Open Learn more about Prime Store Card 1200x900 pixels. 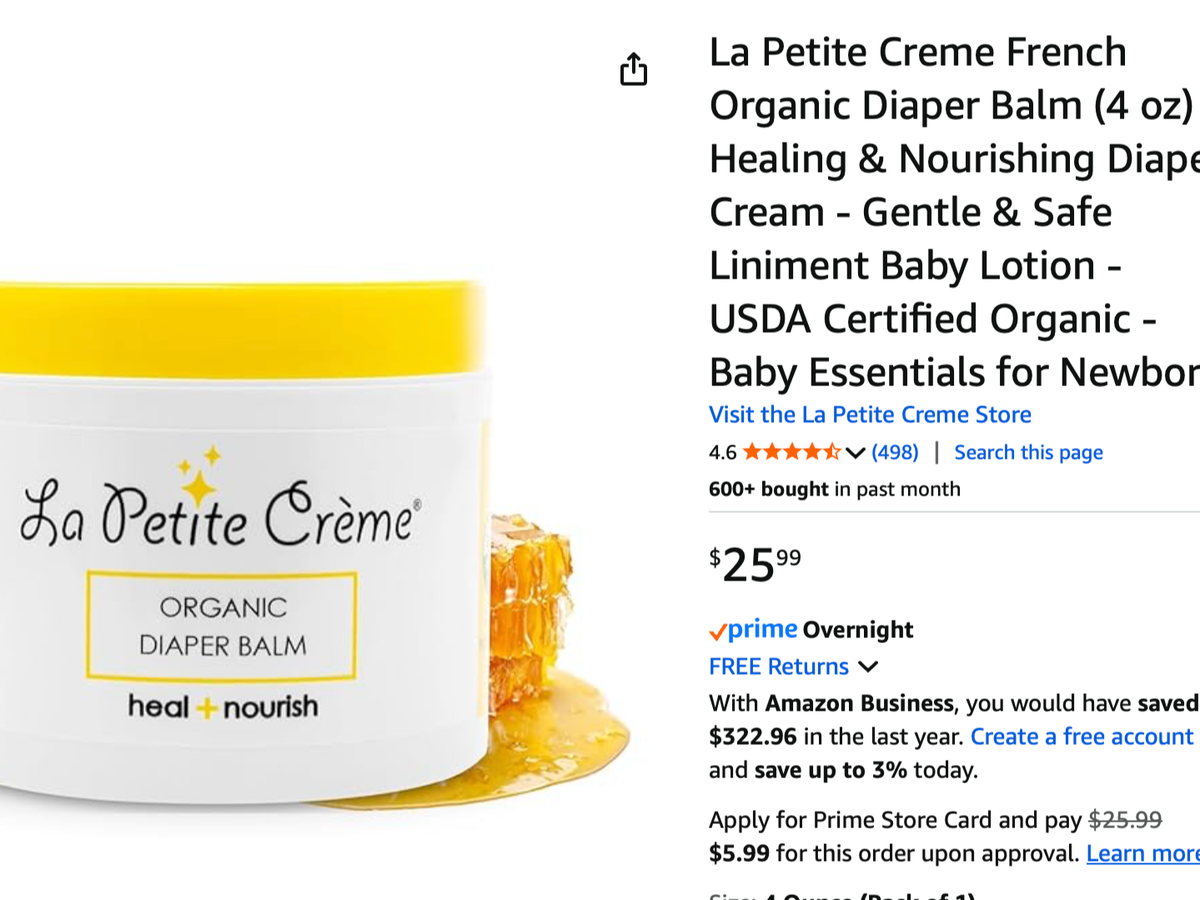pos(1143,854)
